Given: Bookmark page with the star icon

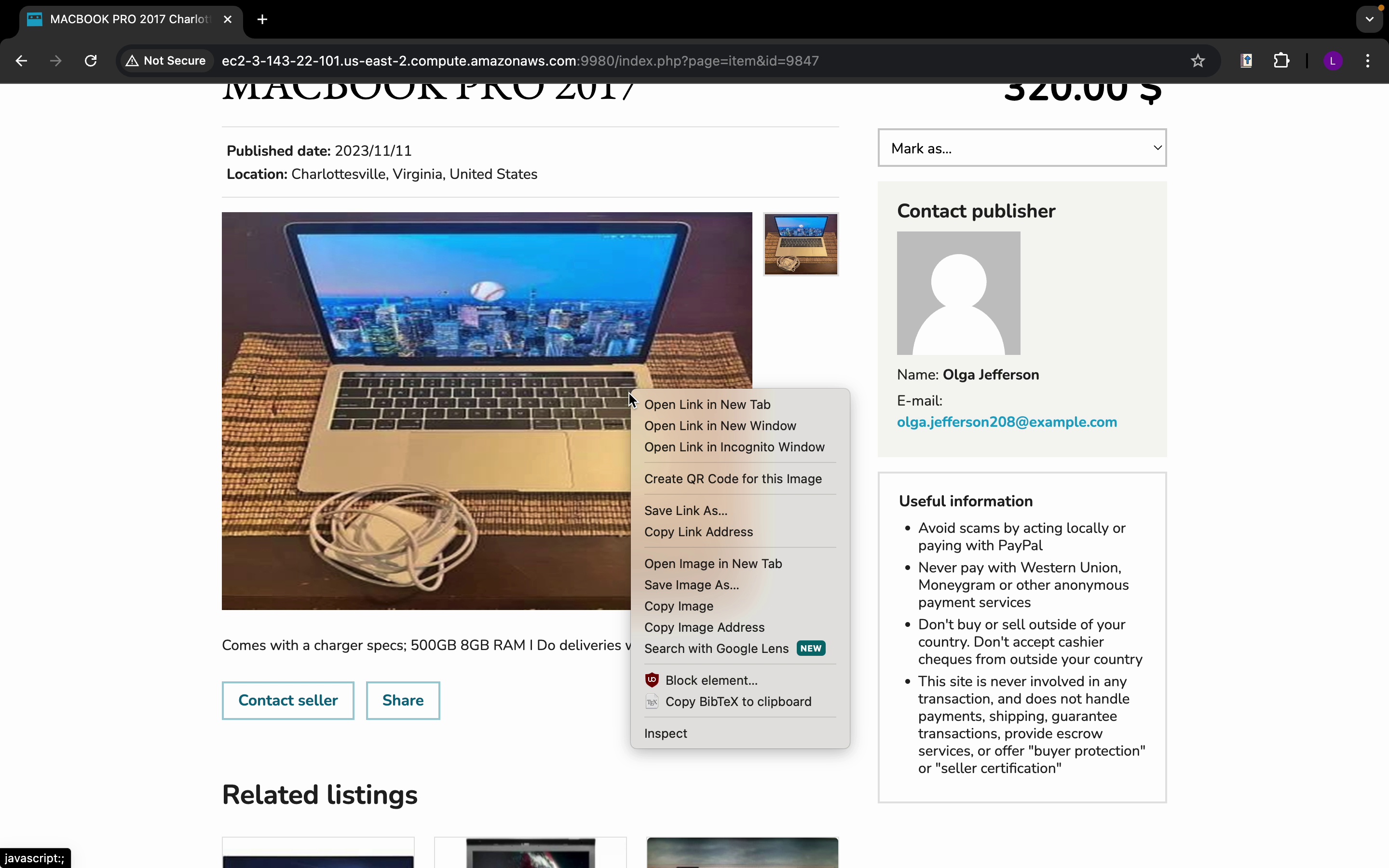Looking at the screenshot, I should point(1198,61).
